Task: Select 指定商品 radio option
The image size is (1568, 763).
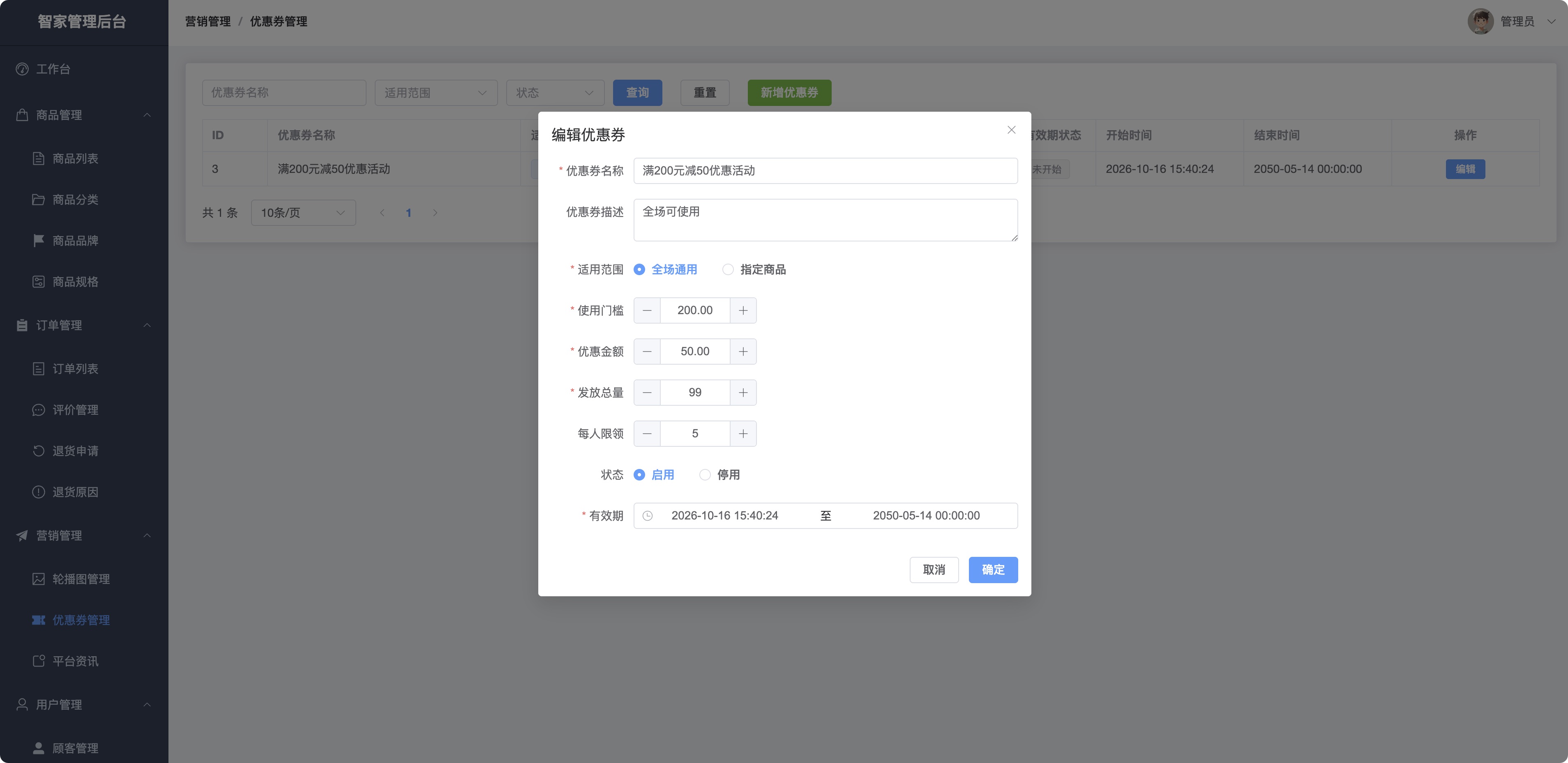Action: pos(754,269)
